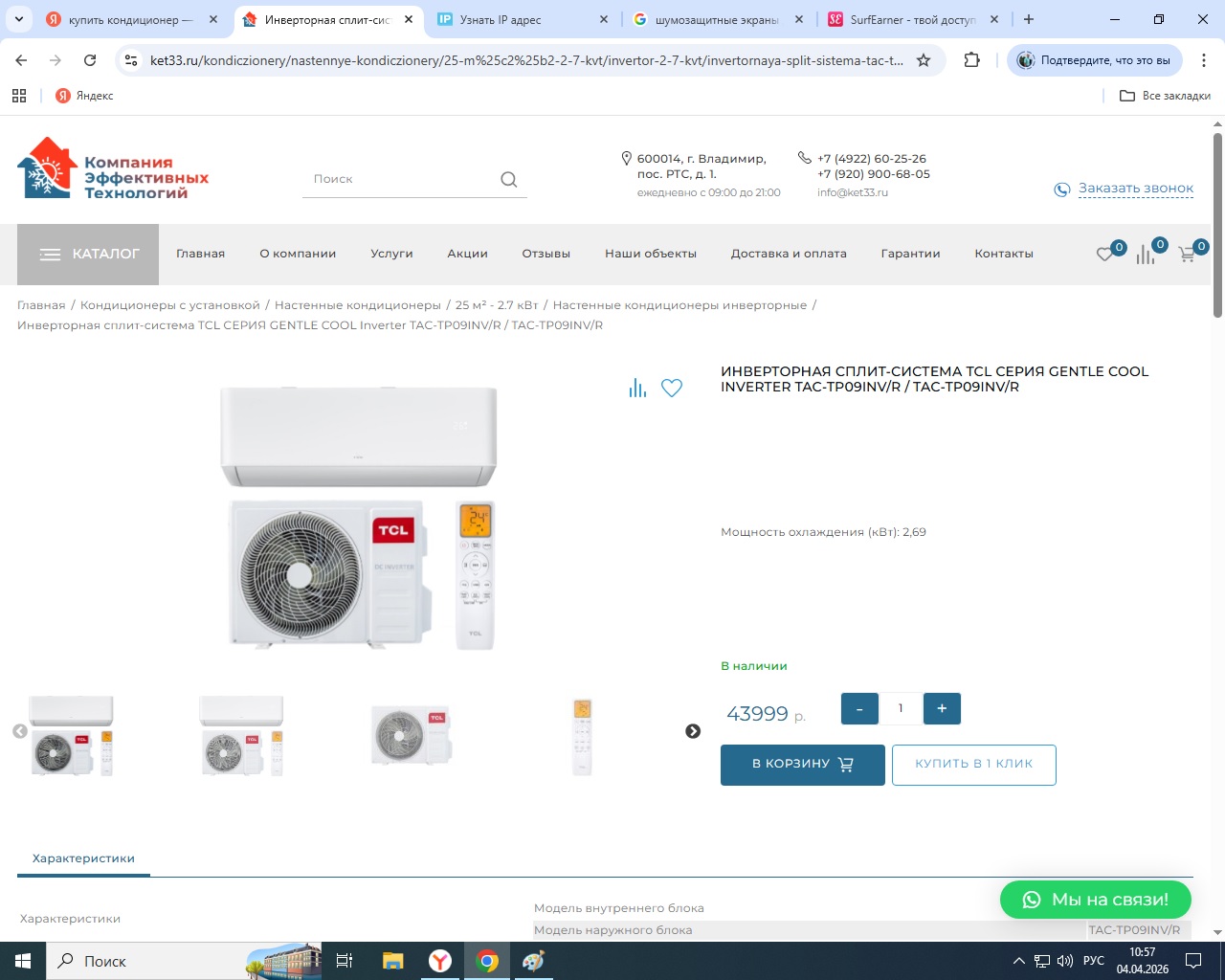Image resolution: width=1225 pixels, height=980 pixels.
Task: Add product to comparison via bar-chart icon
Action: pyautogui.click(x=637, y=388)
